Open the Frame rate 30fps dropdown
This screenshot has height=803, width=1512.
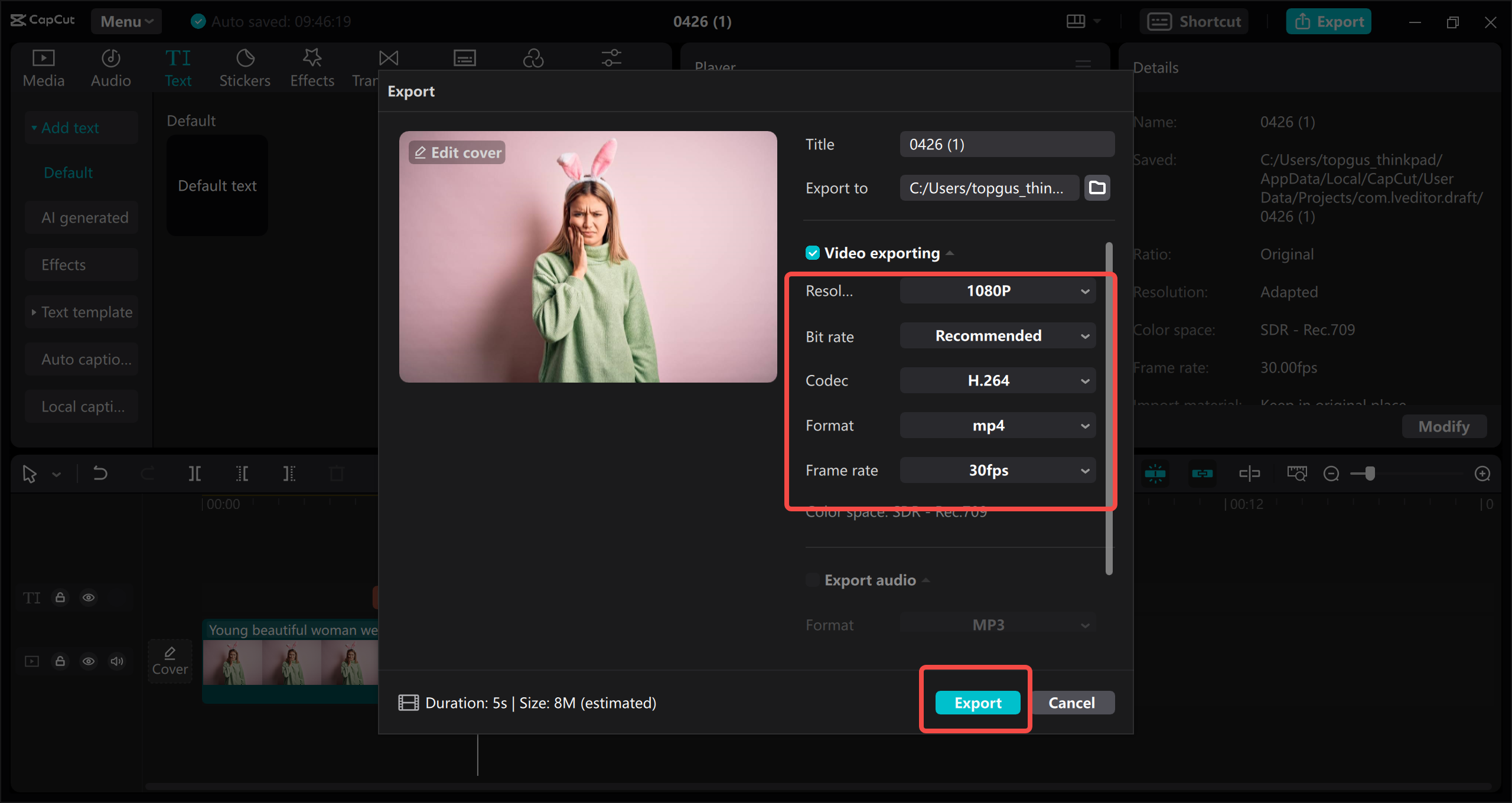click(x=998, y=470)
